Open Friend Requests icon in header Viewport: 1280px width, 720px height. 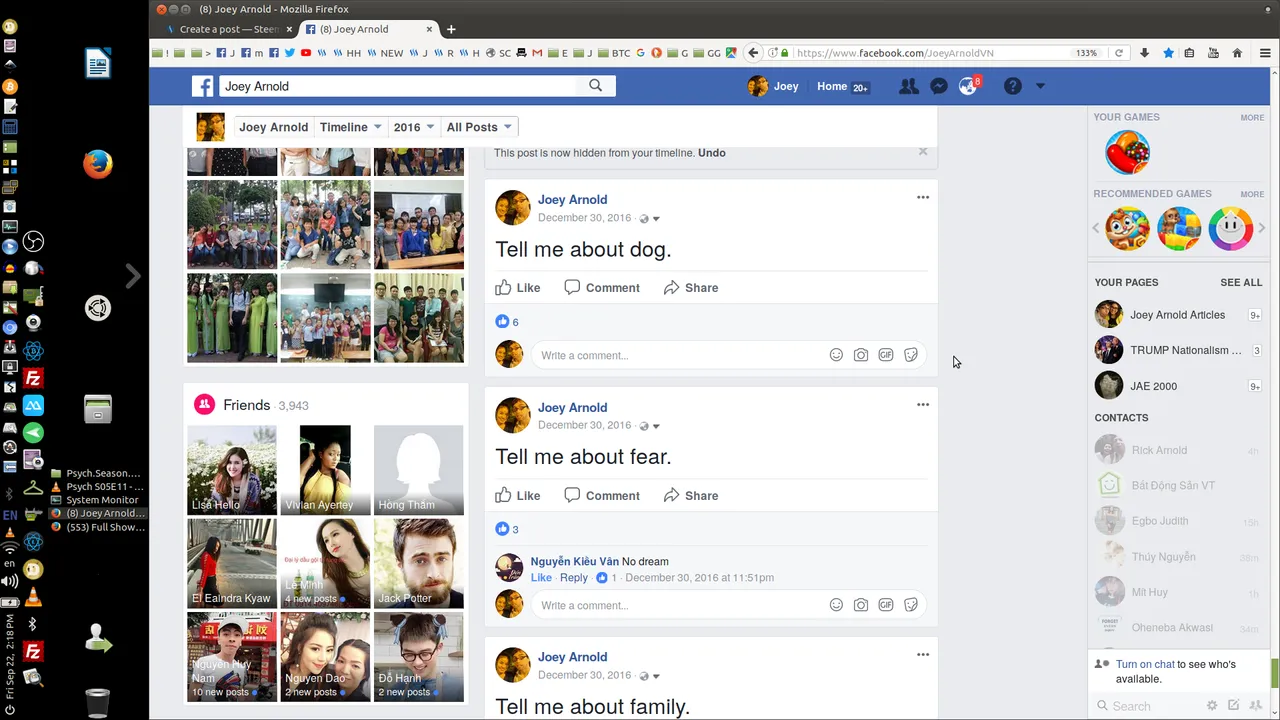pos(908,87)
